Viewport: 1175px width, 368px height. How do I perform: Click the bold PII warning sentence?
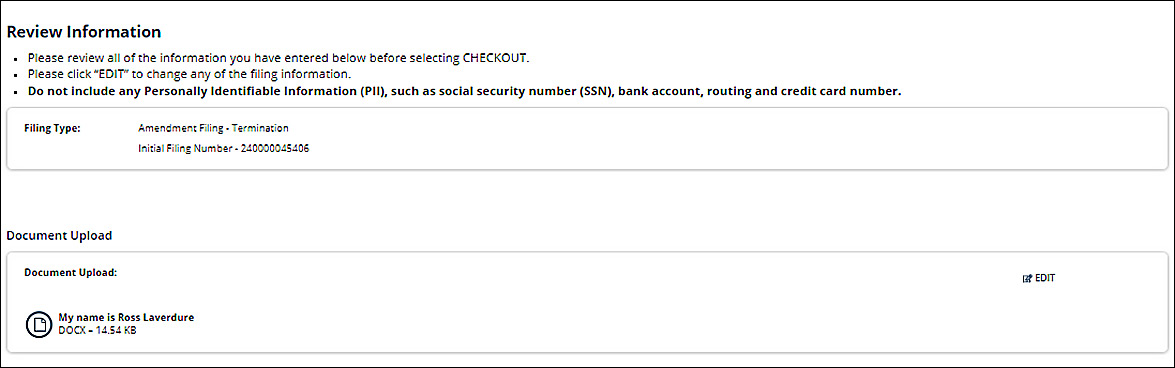465,91
